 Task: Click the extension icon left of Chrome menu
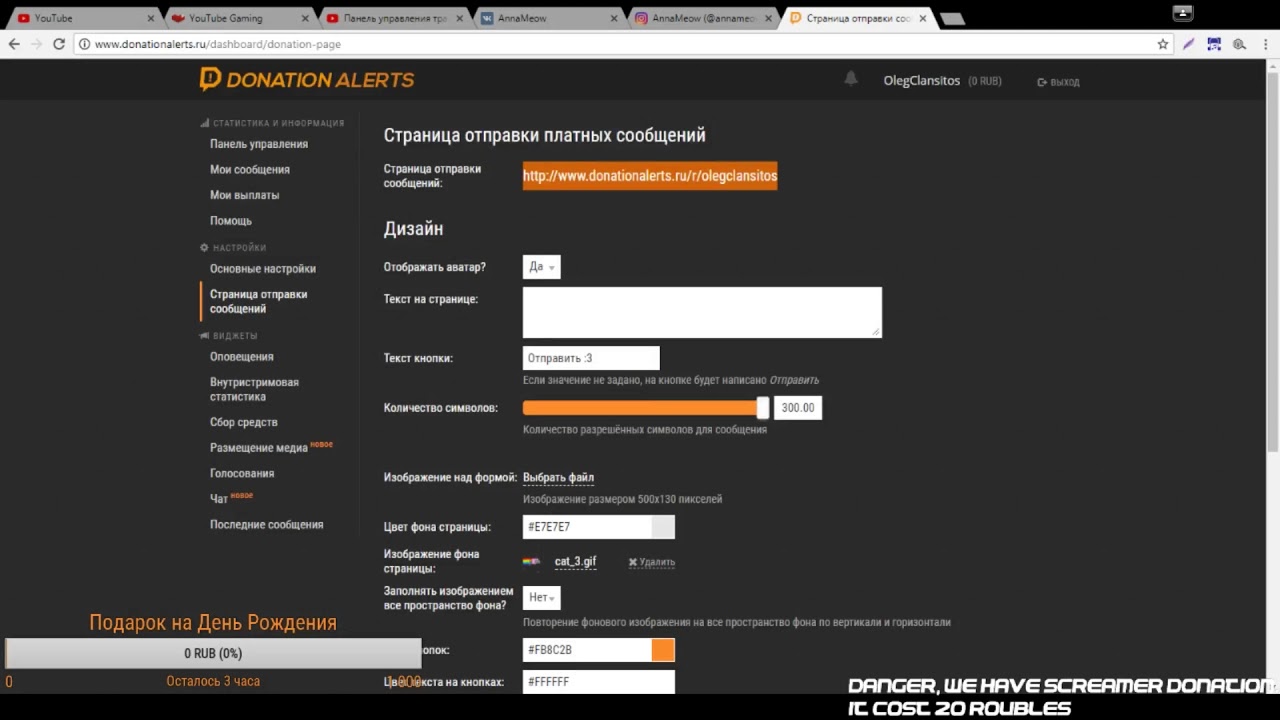[1239, 44]
